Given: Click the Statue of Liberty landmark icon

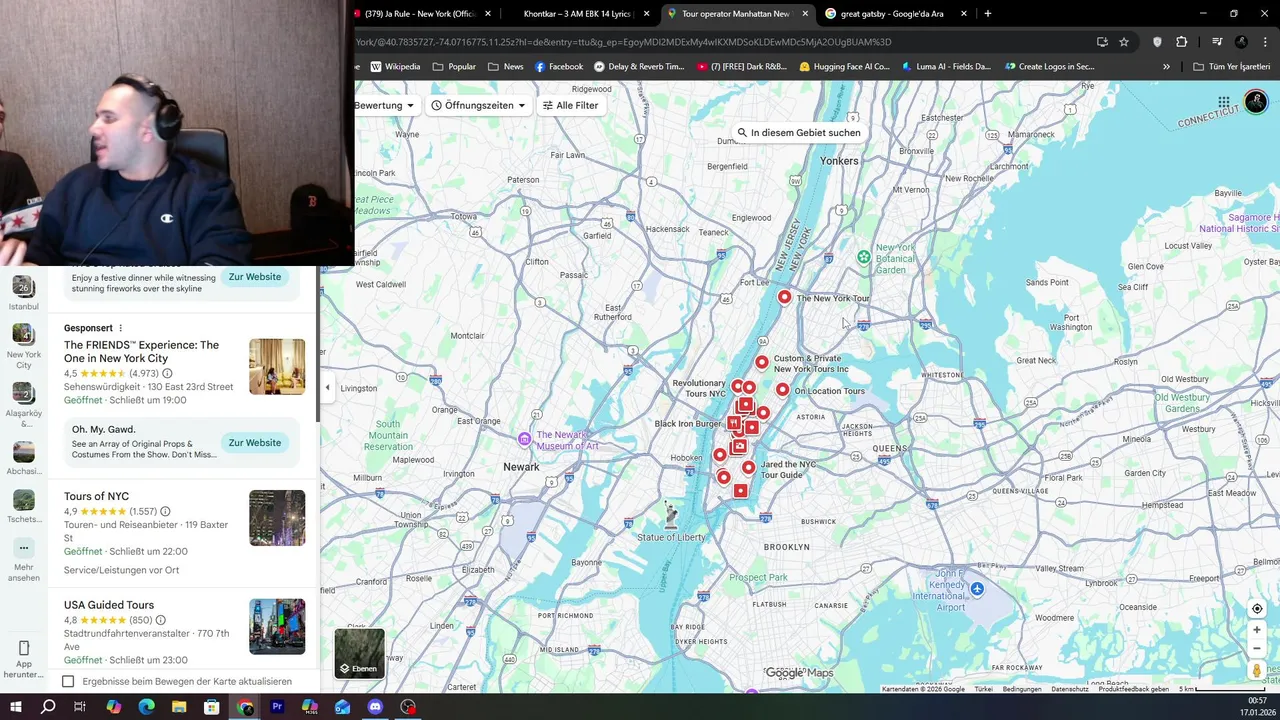Looking at the screenshot, I should coord(671,514).
